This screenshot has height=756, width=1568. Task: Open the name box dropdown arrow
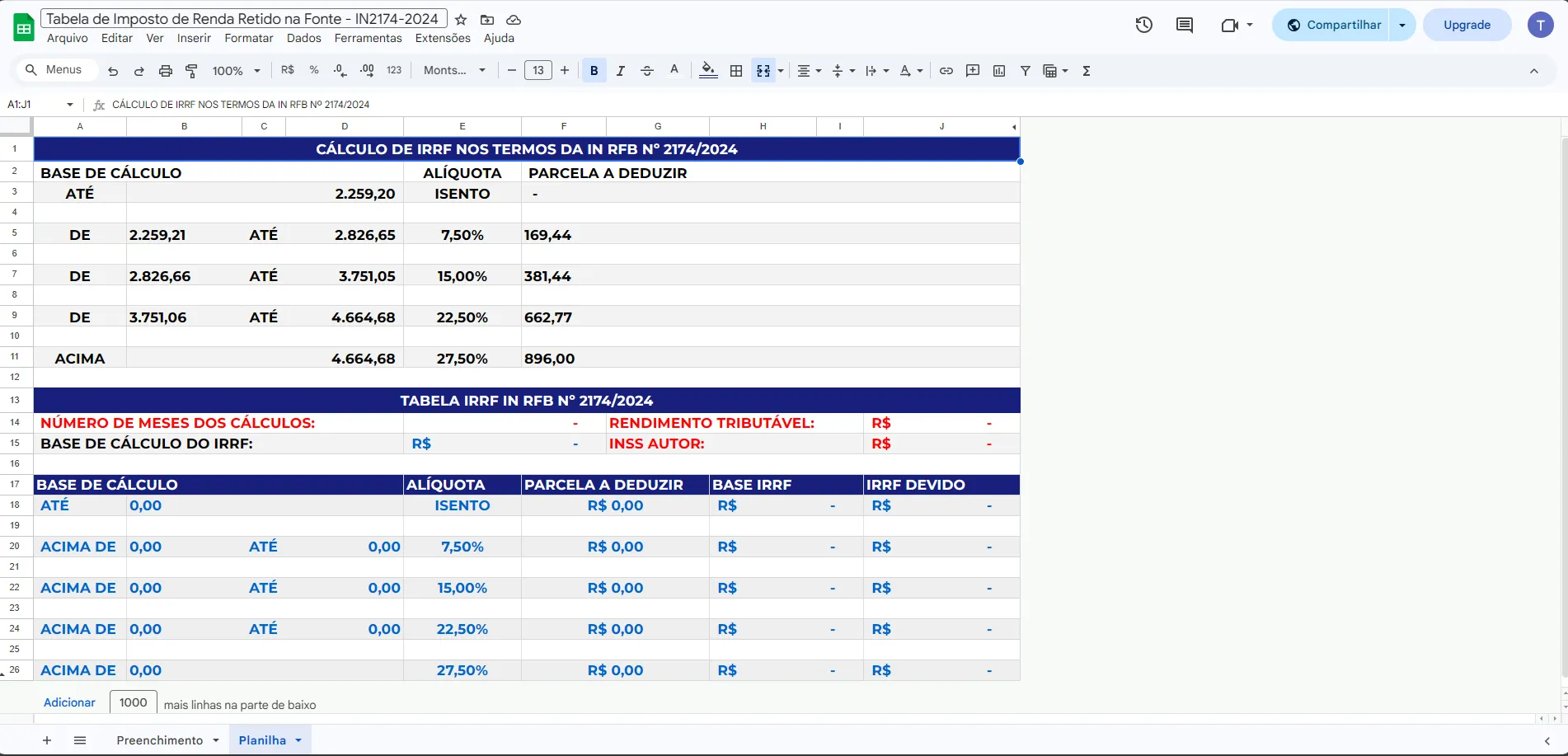point(70,105)
